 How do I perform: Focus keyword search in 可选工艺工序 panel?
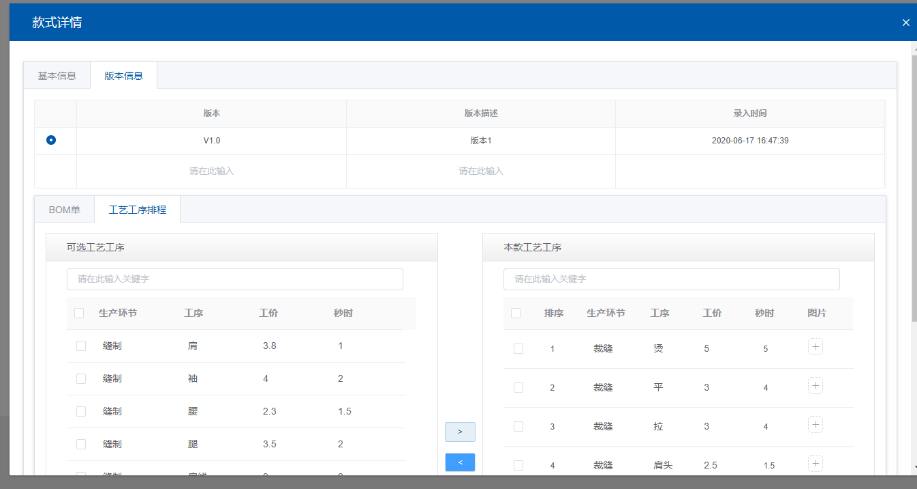[x=235, y=279]
